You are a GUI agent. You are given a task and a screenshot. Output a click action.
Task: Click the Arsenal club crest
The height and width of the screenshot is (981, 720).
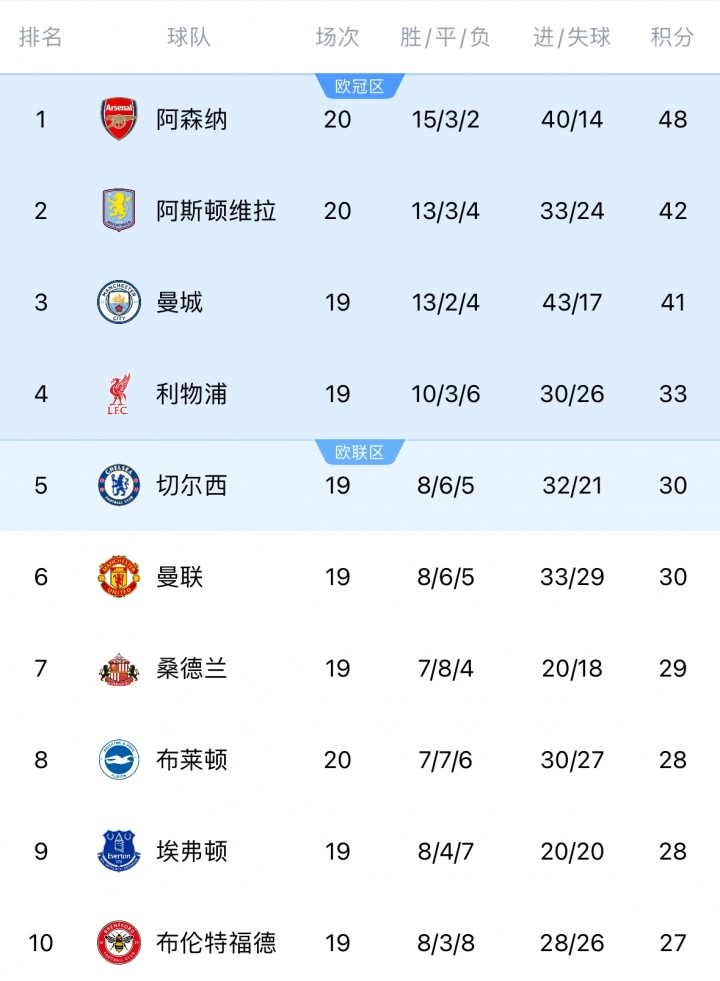119,119
